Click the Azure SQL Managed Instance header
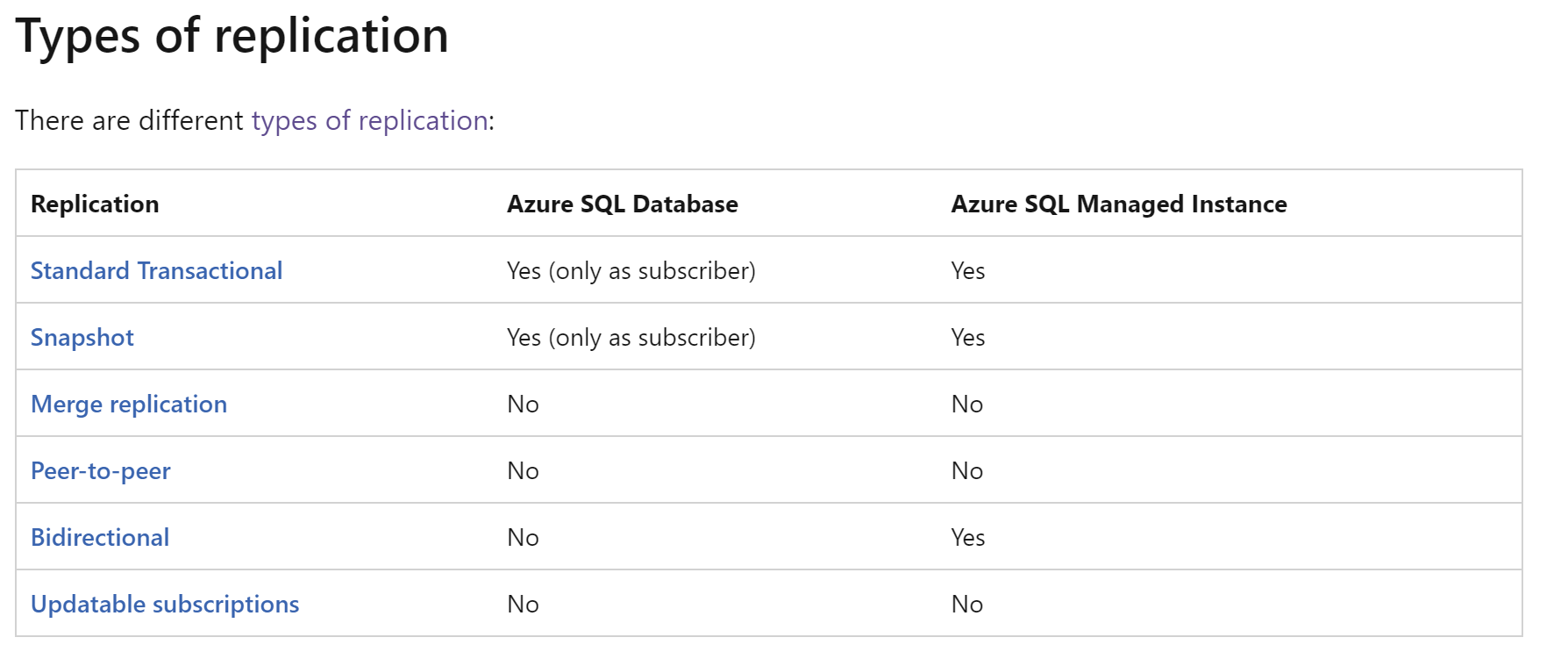Image resolution: width=1568 pixels, height=666 pixels. 1119,204
